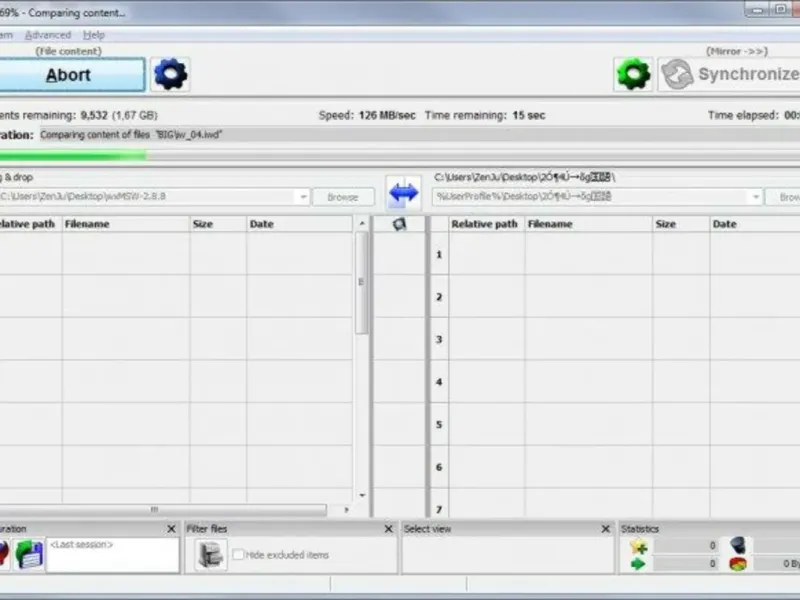Select the Last session entry
The width and height of the screenshot is (800, 600).
82,545
